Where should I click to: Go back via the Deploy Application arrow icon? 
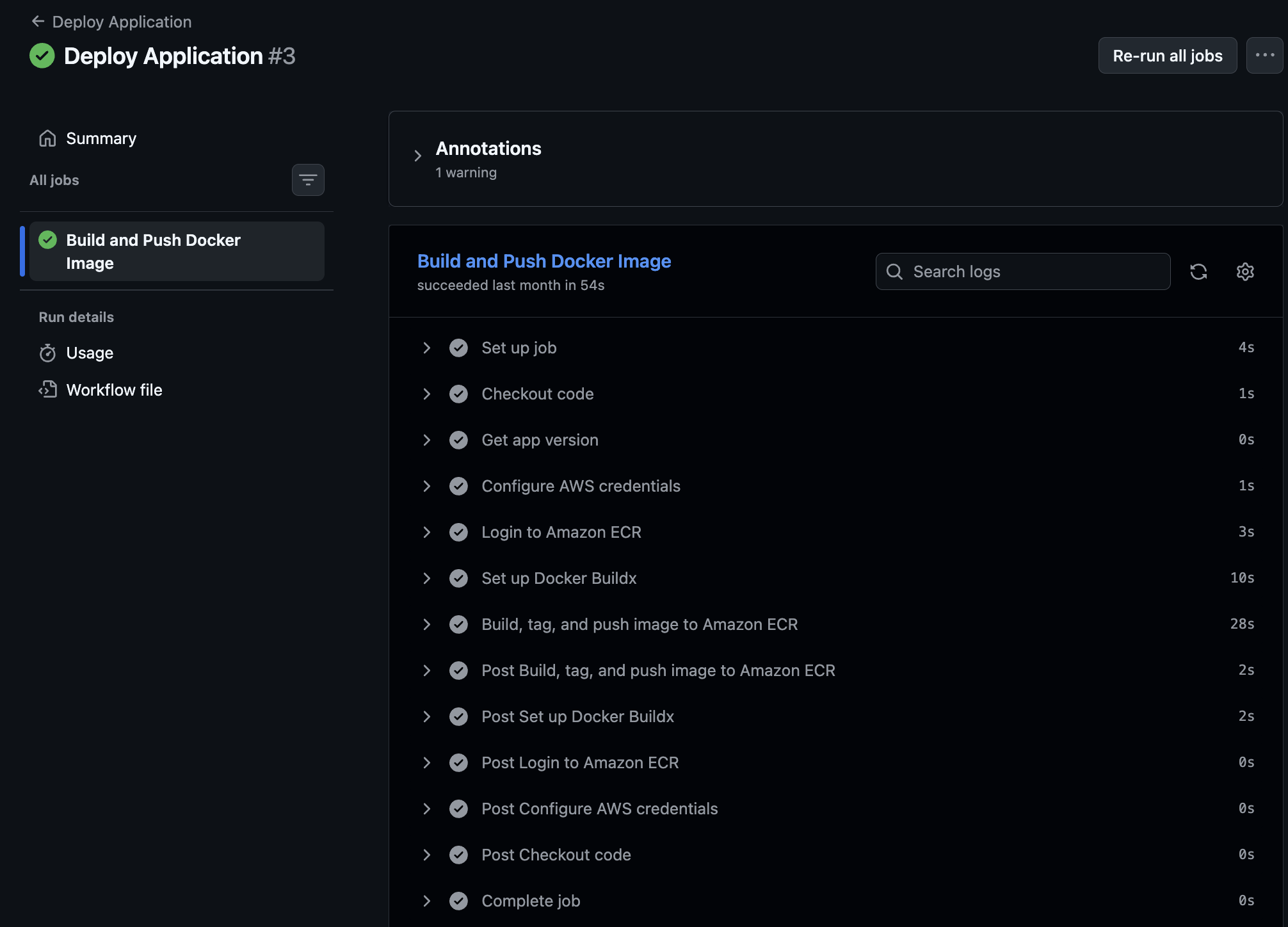(38, 22)
